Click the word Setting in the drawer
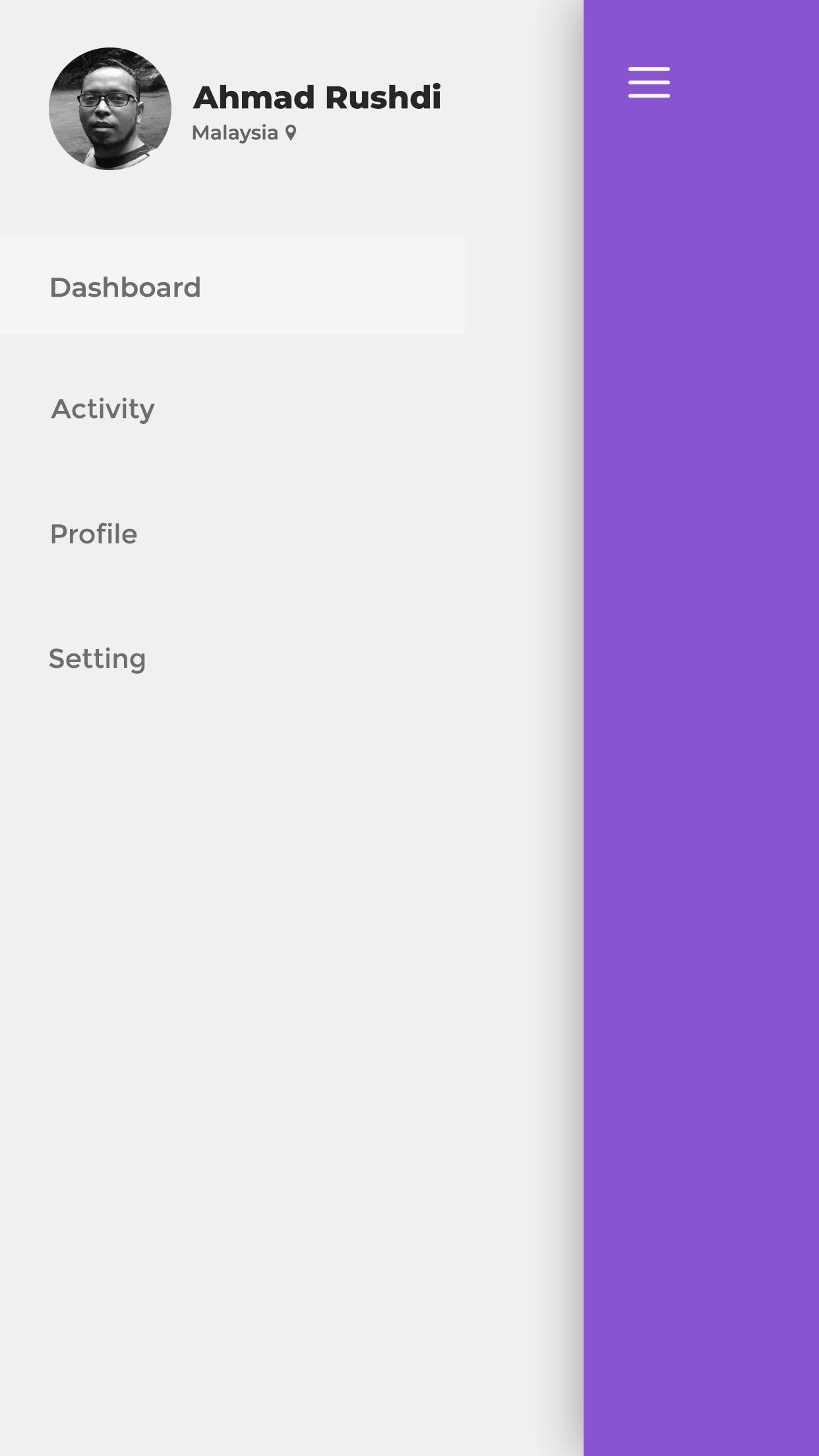The width and height of the screenshot is (819, 1456). 97,659
